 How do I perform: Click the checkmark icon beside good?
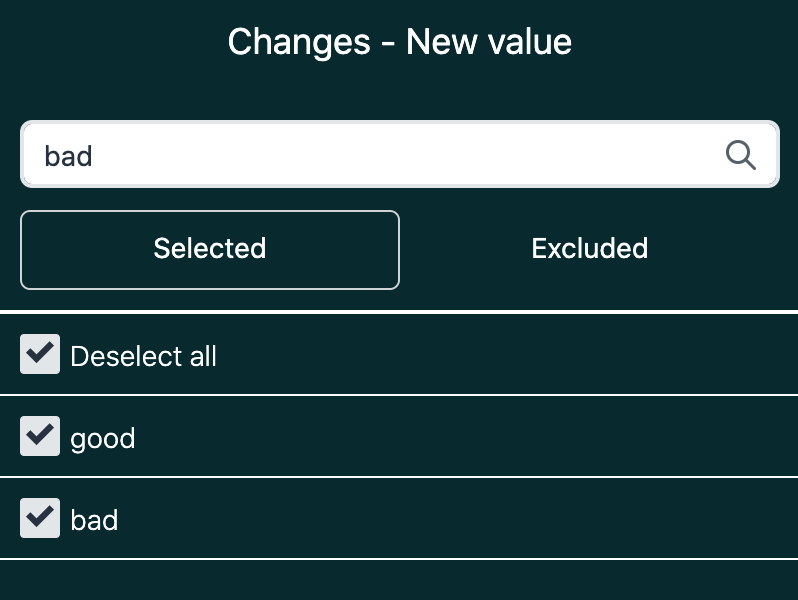[x=40, y=435]
